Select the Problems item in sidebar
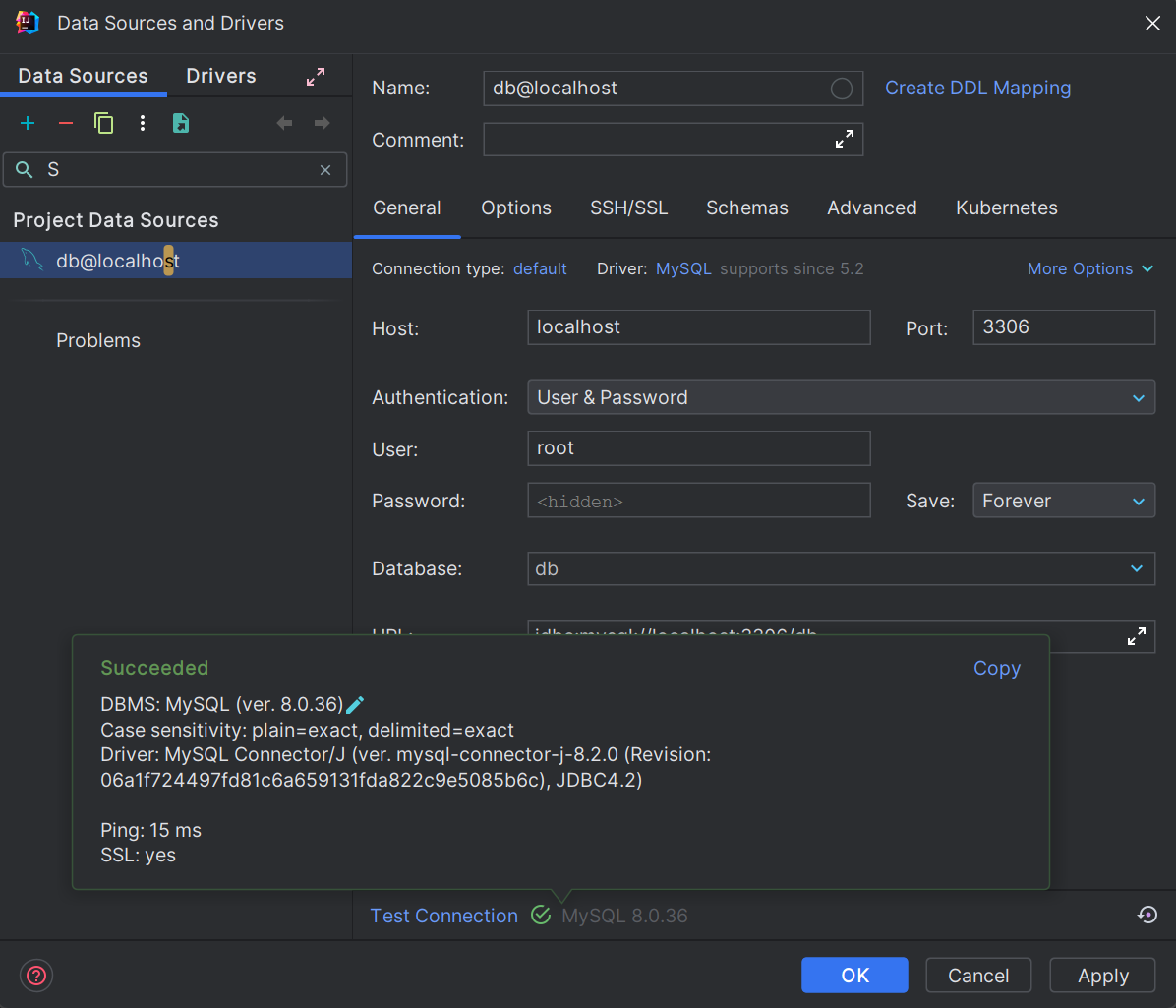The height and width of the screenshot is (1008, 1176). pos(98,340)
